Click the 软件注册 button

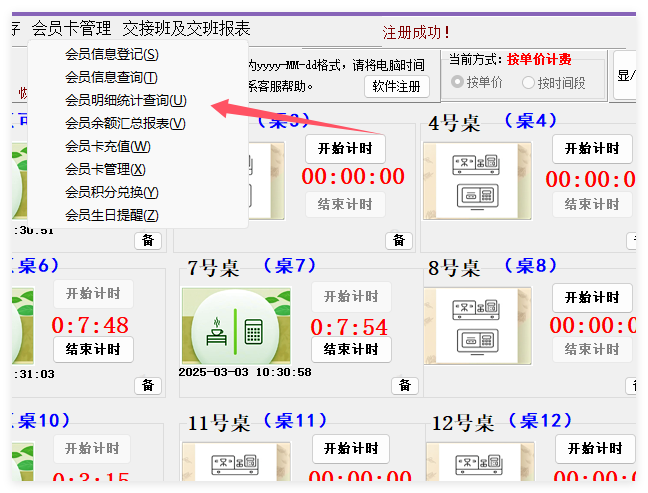pos(397,86)
